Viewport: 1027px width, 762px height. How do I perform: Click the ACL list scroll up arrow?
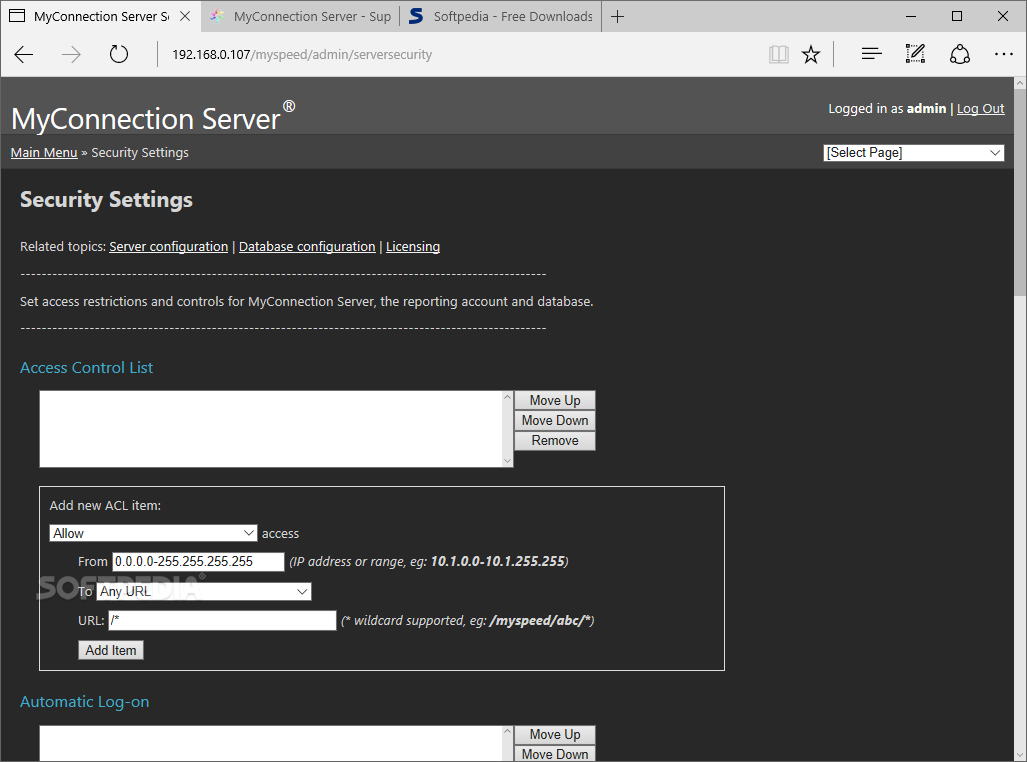[507, 397]
